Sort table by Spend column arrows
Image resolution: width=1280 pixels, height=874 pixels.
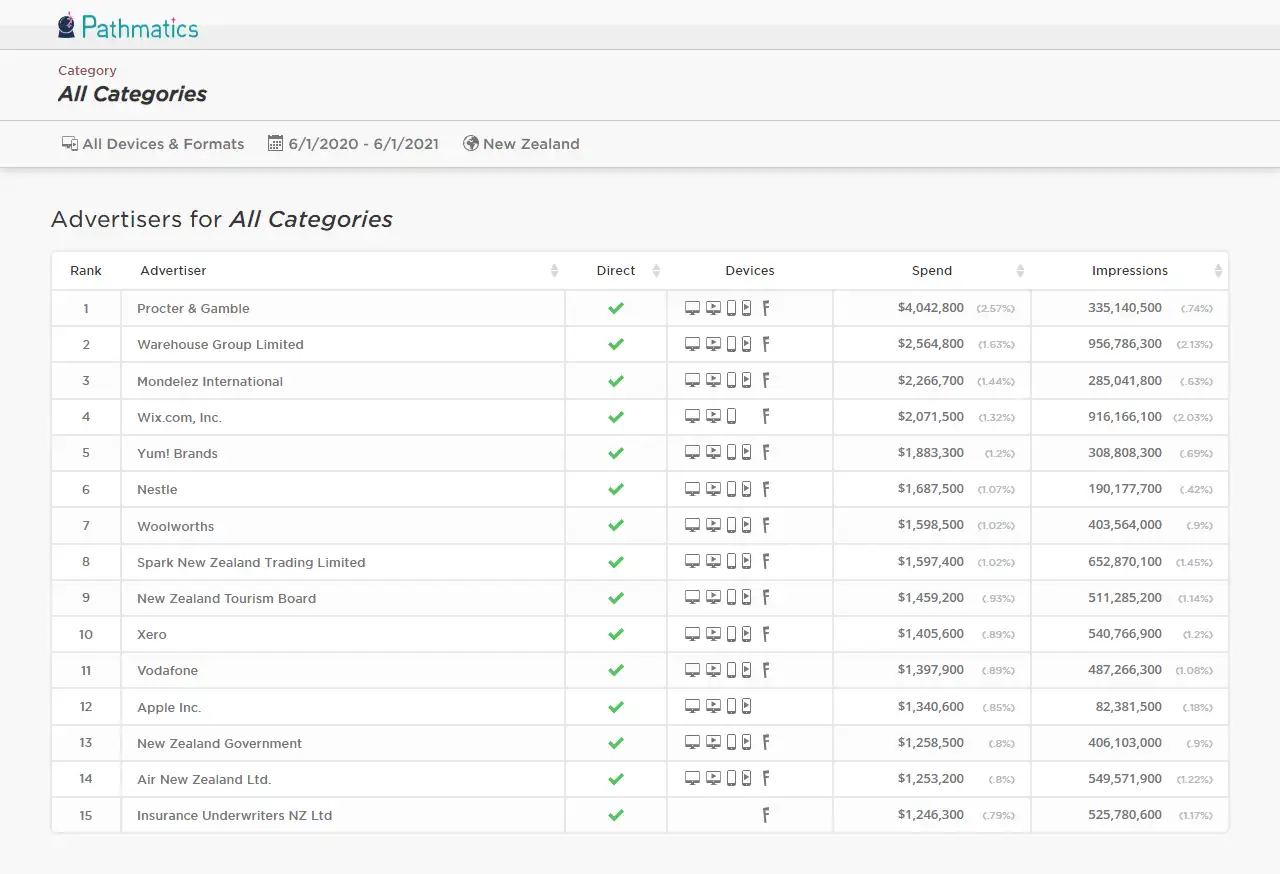[1020, 271]
